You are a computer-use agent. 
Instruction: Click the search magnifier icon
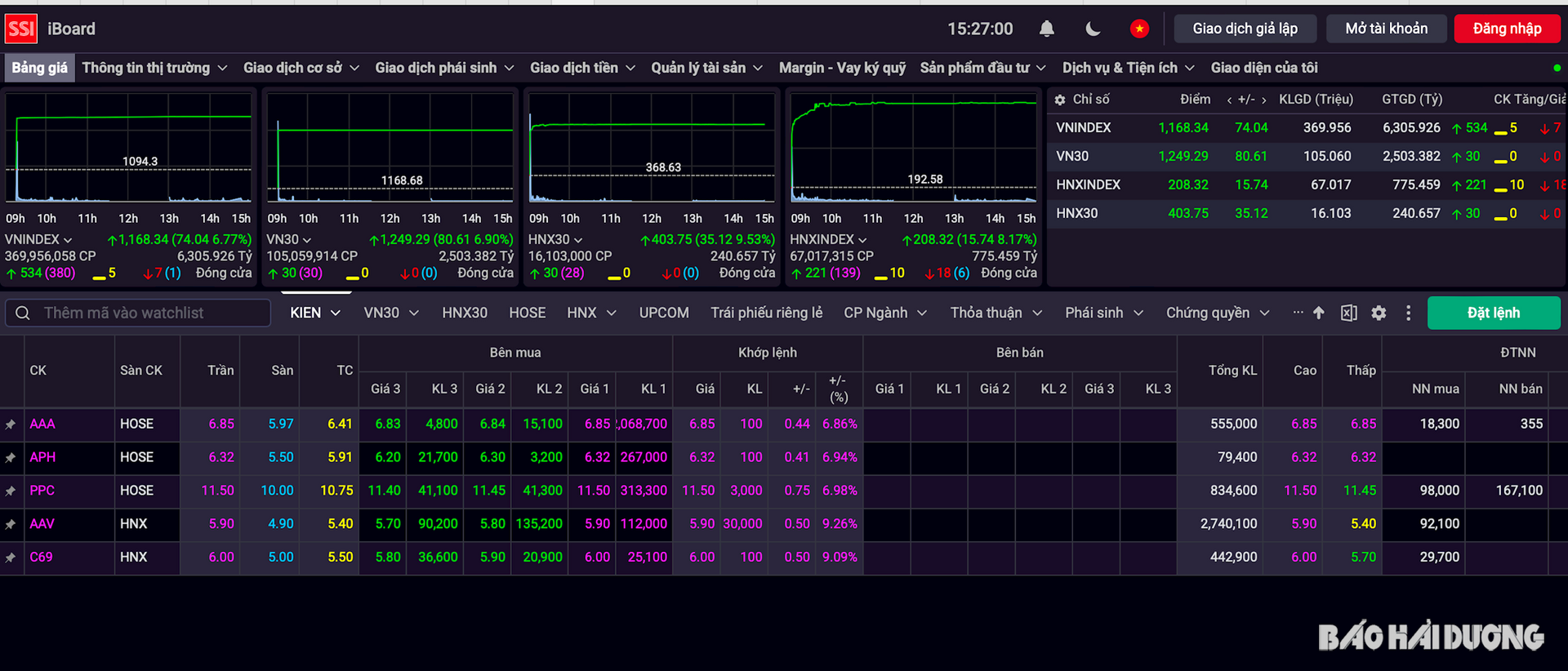(23, 313)
